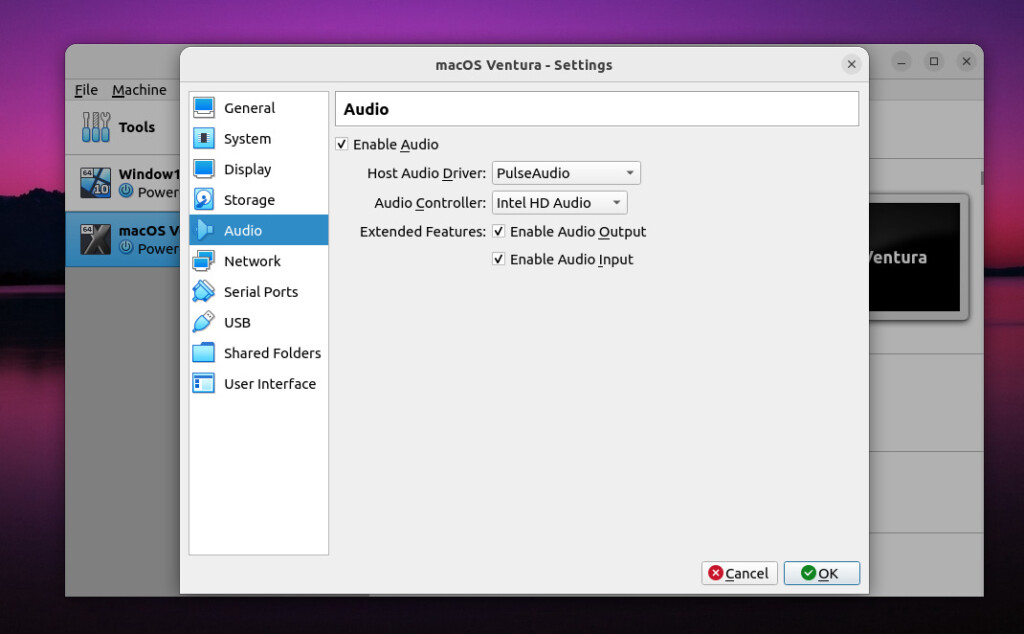This screenshot has height=634, width=1024.
Task: Close the macOS Ventura Settings dialog
Action: [851, 64]
